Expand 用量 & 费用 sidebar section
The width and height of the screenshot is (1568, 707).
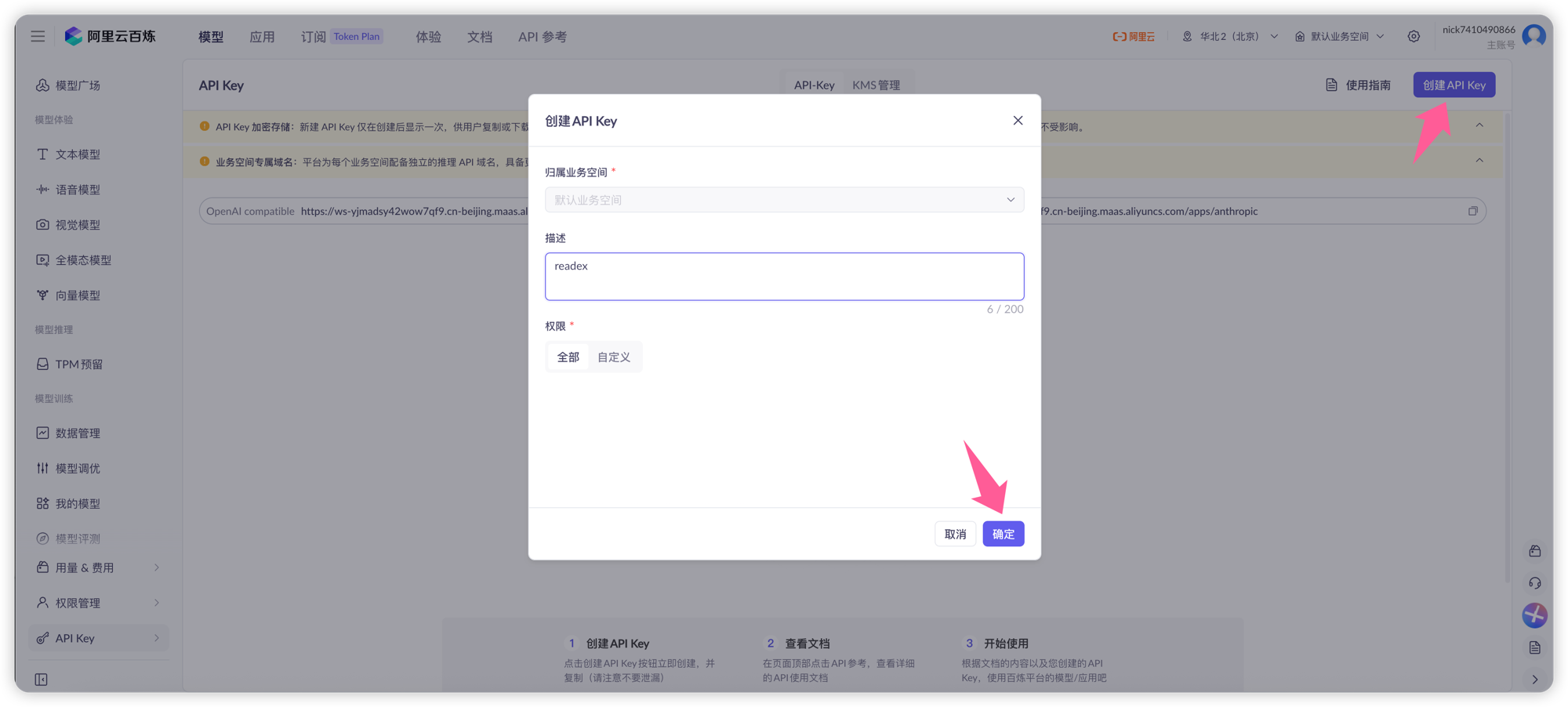click(98, 567)
